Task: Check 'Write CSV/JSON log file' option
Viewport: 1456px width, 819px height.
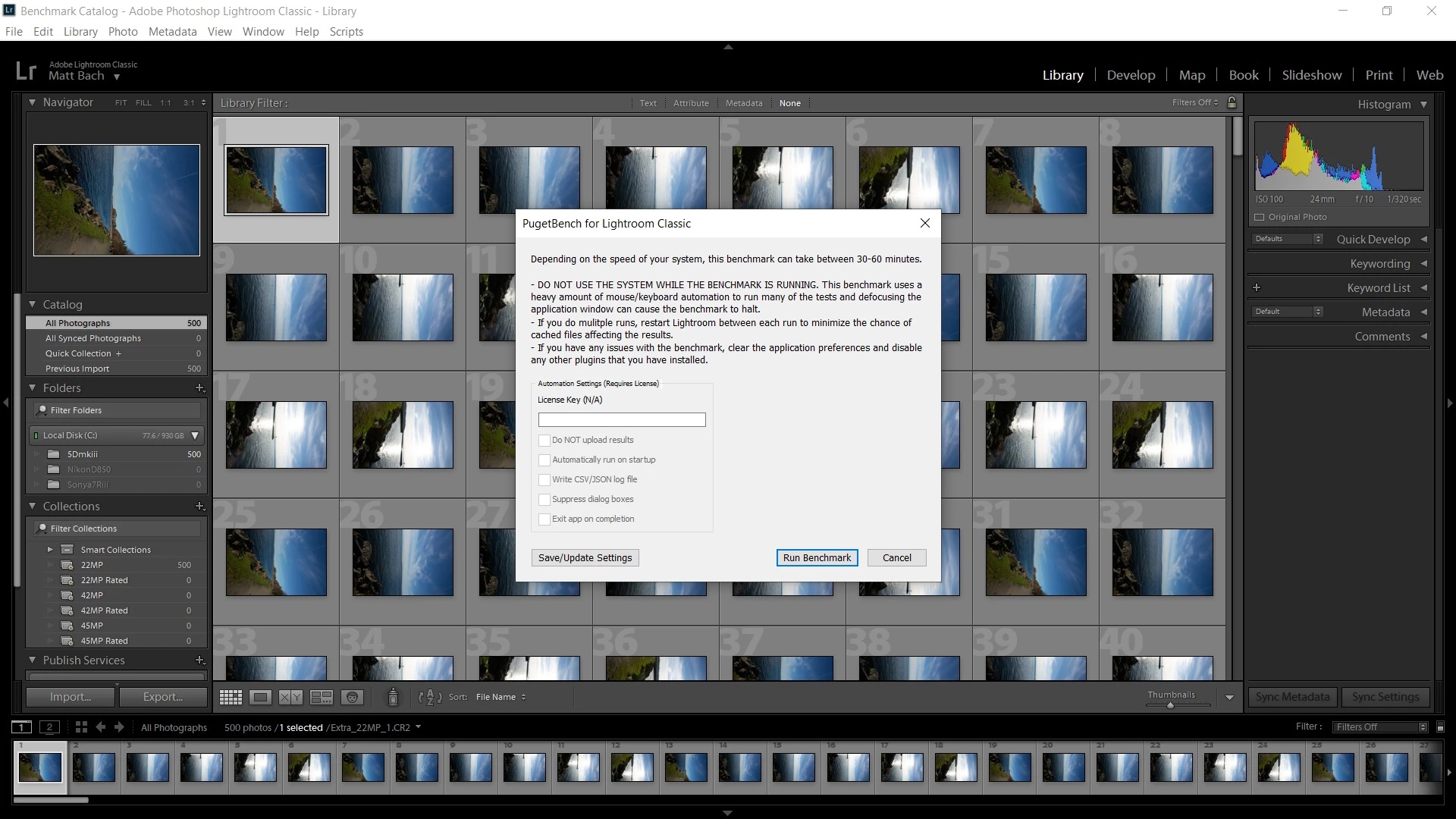Action: pyautogui.click(x=544, y=480)
